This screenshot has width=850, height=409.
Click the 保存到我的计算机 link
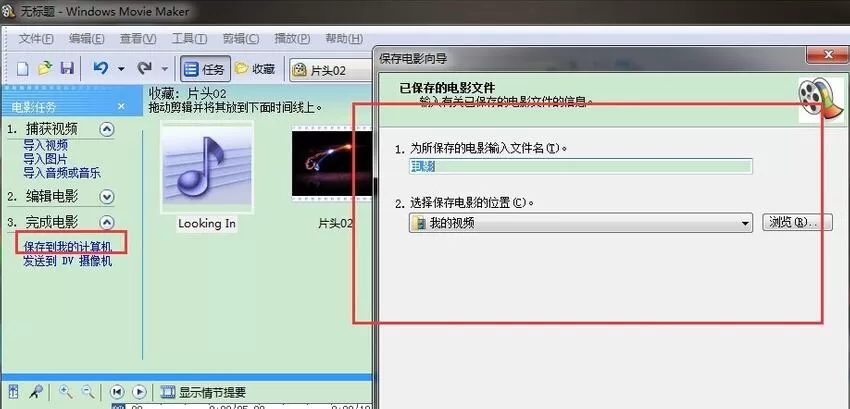pyautogui.click(x=68, y=247)
